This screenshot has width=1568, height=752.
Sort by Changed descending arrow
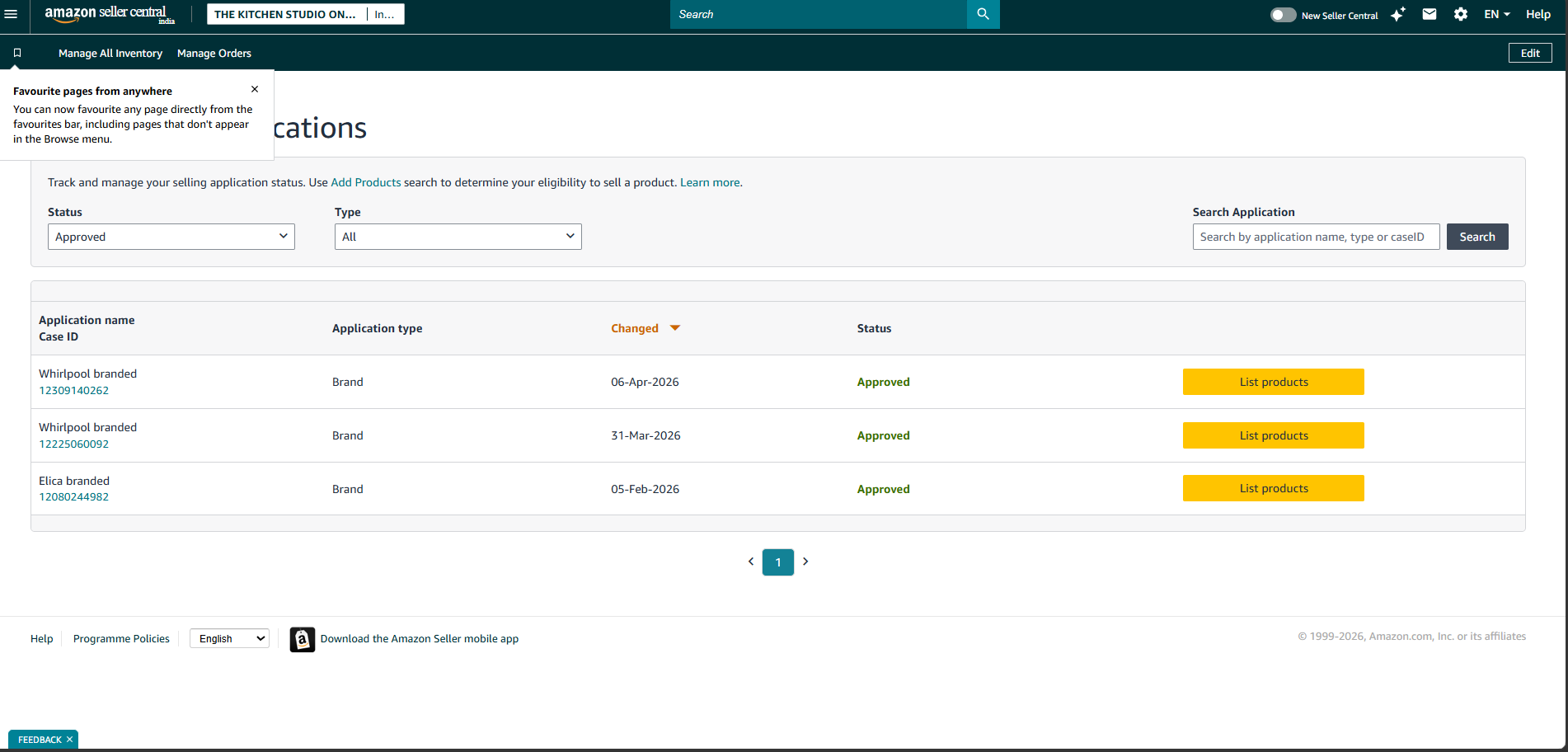point(675,328)
